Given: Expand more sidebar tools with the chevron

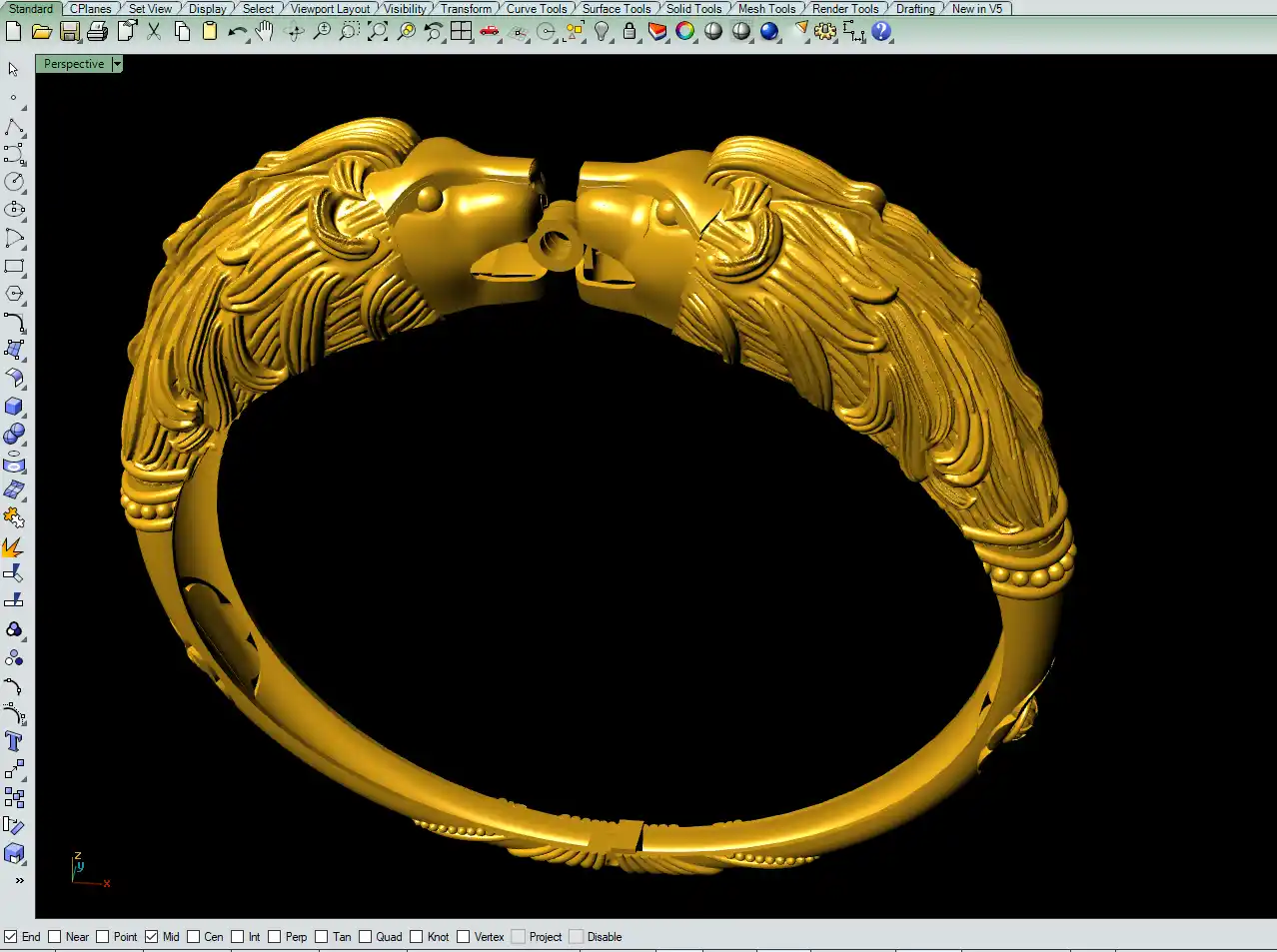Looking at the screenshot, I should [x=18, y=880].
